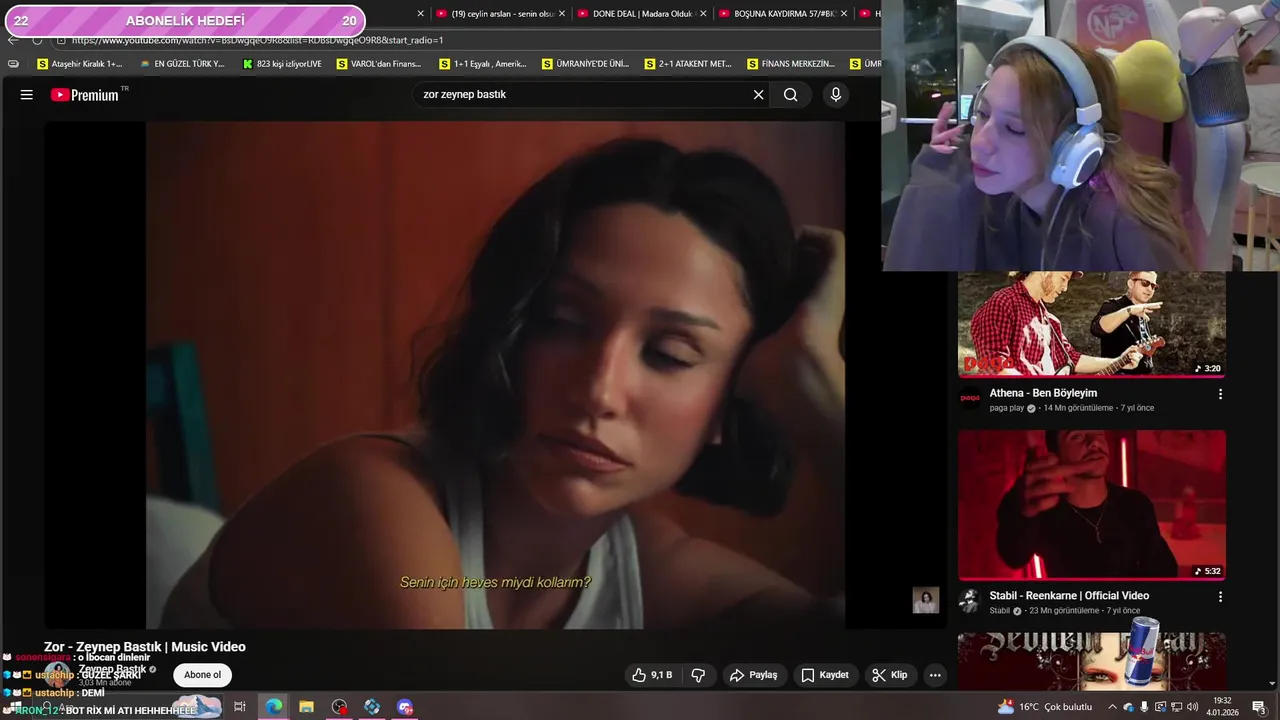Open File Explorer from the taskbar
The image size is (1280, 720).
pyautogui.click(x=306, y=707)
